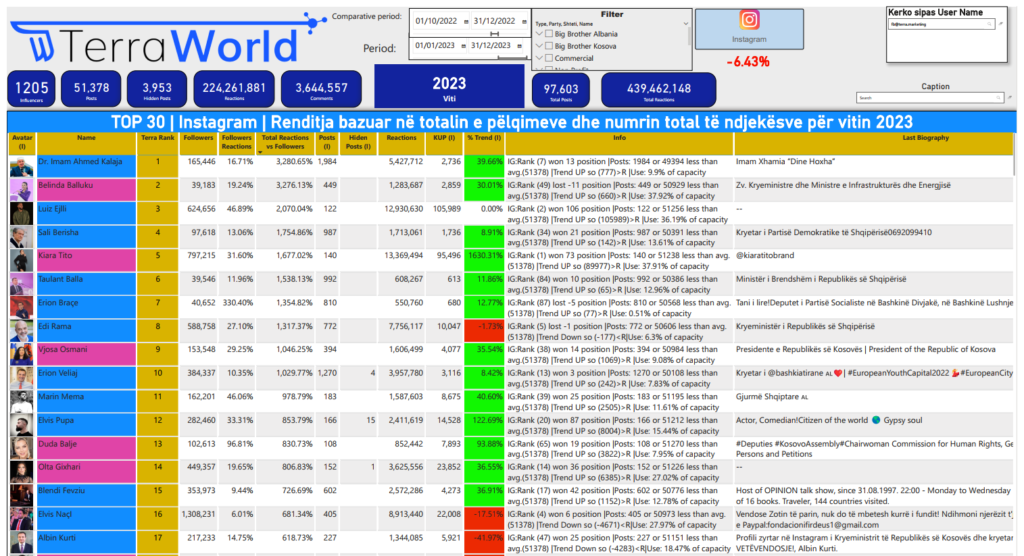The width and height of the screenshot is (1024, 556).
Task: Expand the Commercial filter group
Action: 539,58
